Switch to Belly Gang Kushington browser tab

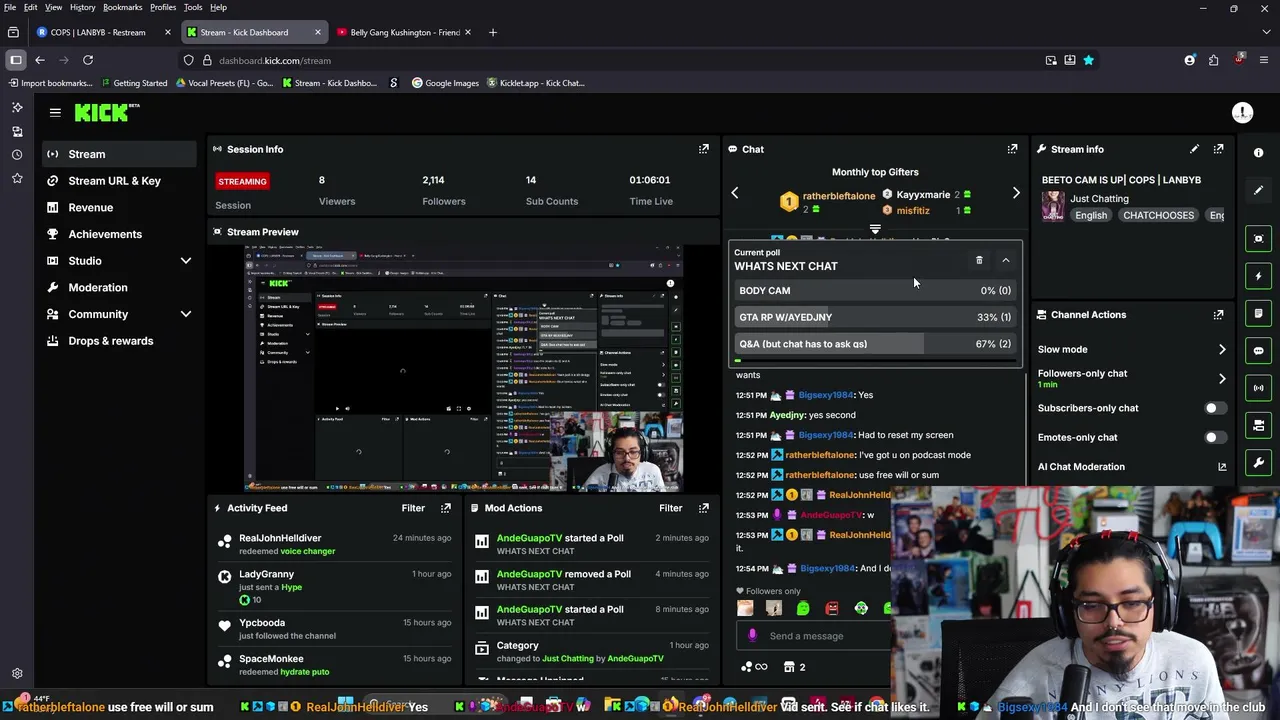(x=405, y=32)
